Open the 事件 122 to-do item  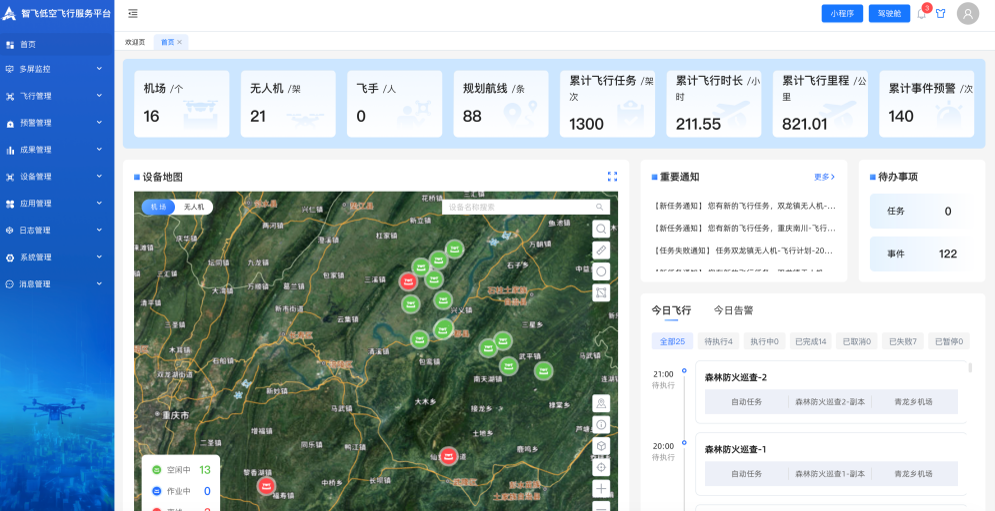[x=920, y=254]
